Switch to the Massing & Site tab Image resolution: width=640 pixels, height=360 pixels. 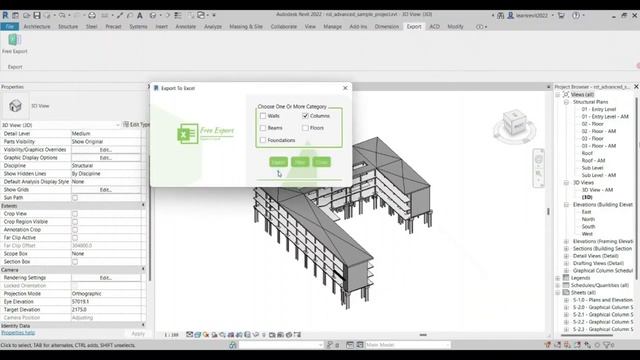coord(246,27)
